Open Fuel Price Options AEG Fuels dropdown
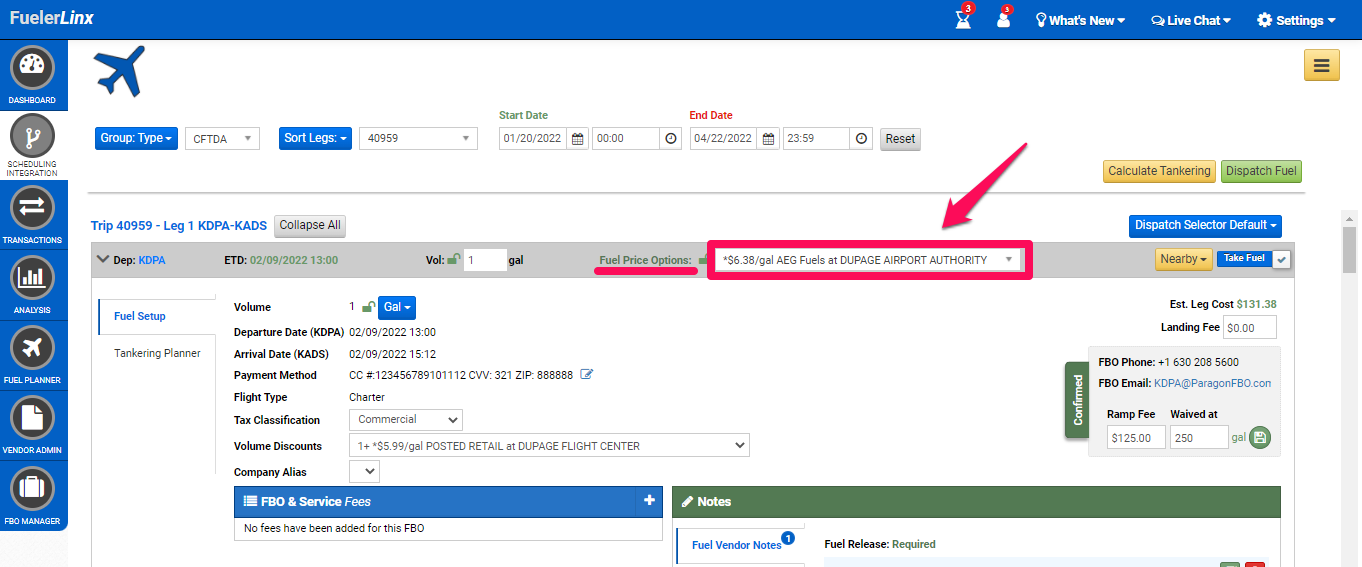The image size is (1362, 567). click(868, 260)
